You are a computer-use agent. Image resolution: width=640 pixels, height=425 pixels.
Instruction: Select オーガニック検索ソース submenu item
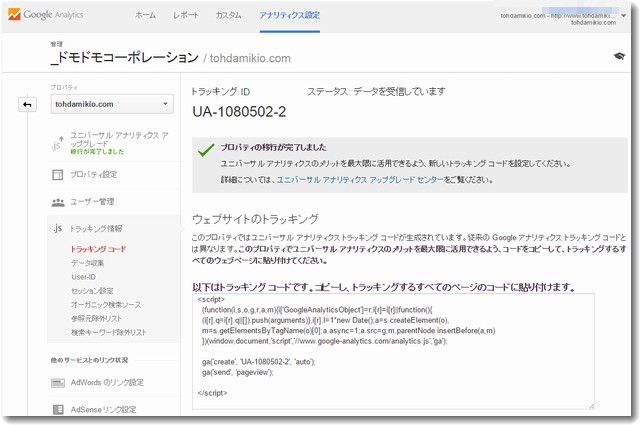pyautogui.click(x=106, y=305)
